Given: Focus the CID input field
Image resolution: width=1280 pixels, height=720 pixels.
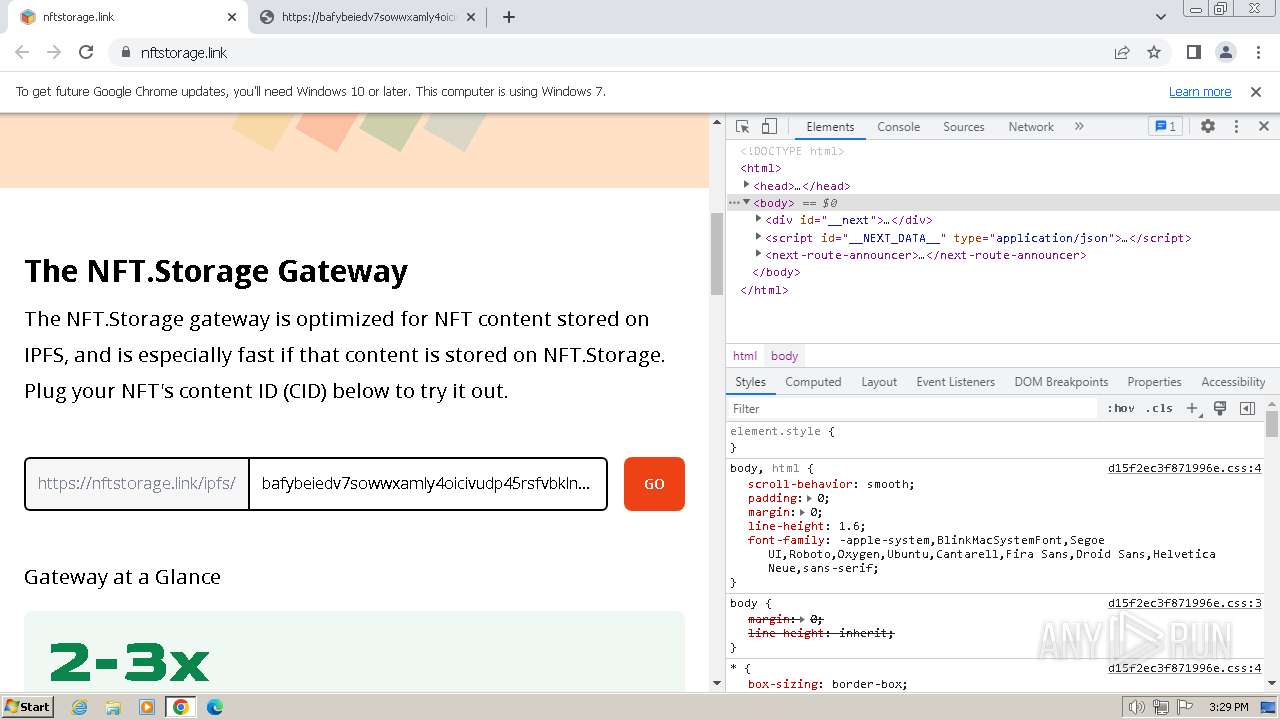Looking at the screenshot, I should point(428,484).
